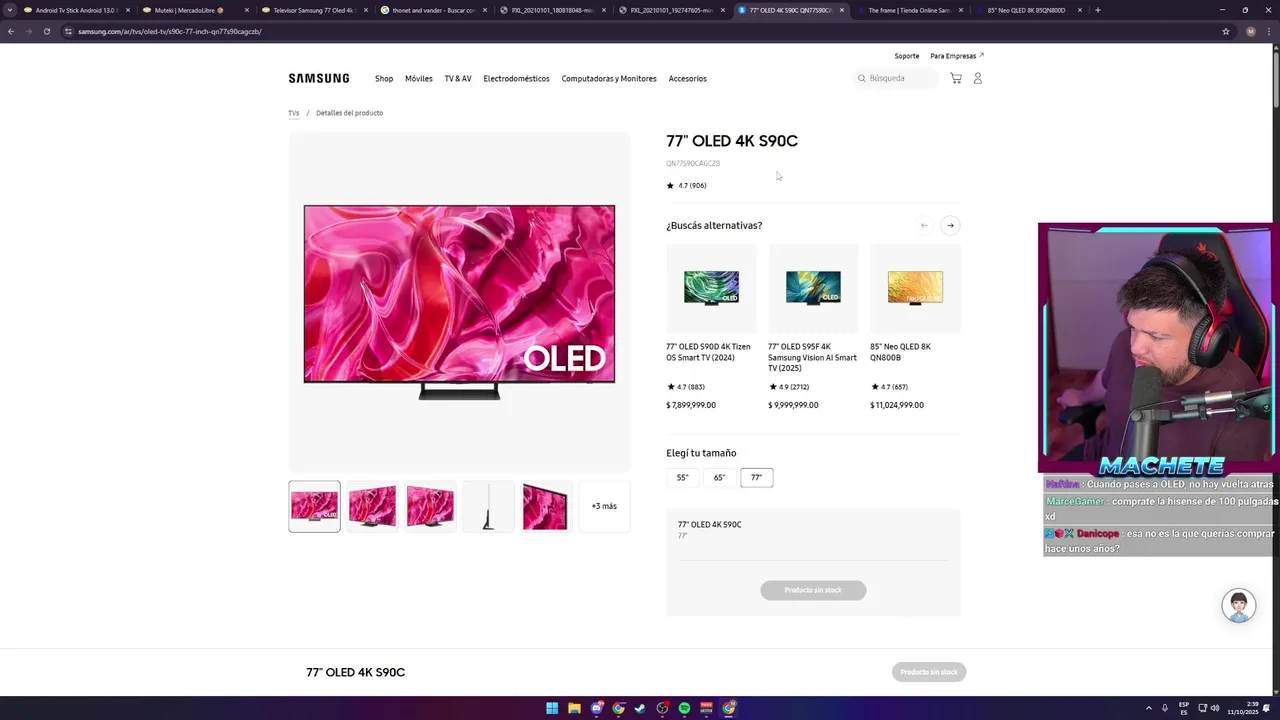This screenshot has width=1280, height=720.
Task: Switch to Muteki MercadoLibre tab
Action: [x=195, y=10]
